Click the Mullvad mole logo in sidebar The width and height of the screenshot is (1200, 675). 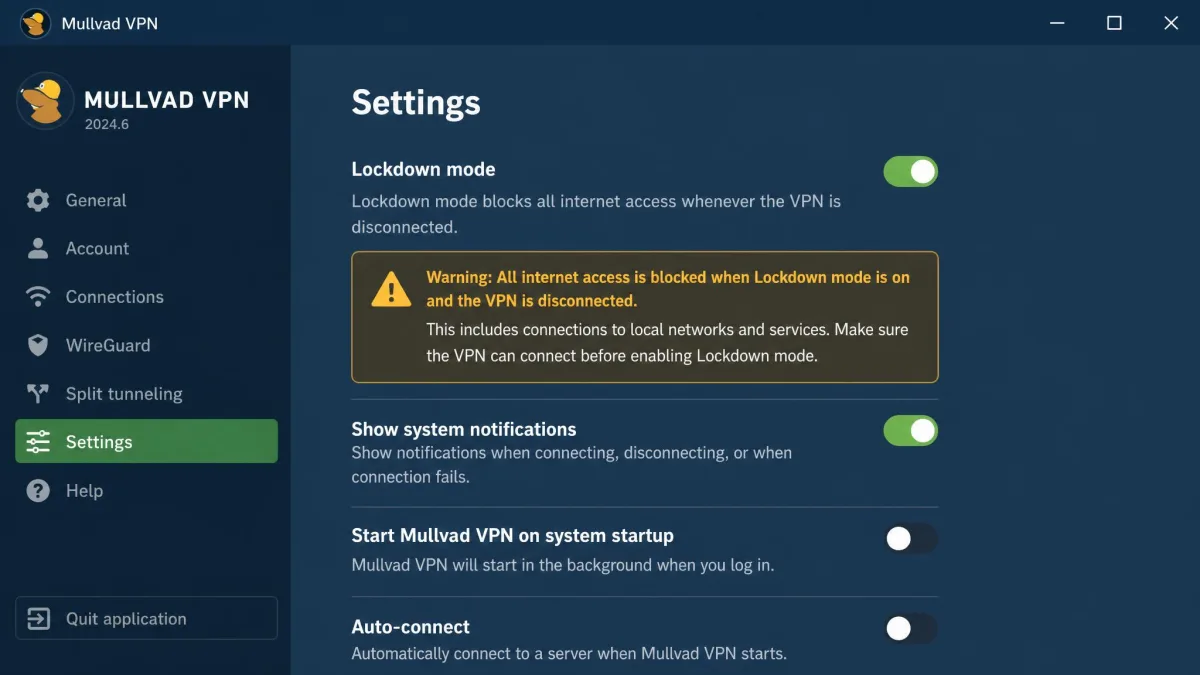[45, 101]
